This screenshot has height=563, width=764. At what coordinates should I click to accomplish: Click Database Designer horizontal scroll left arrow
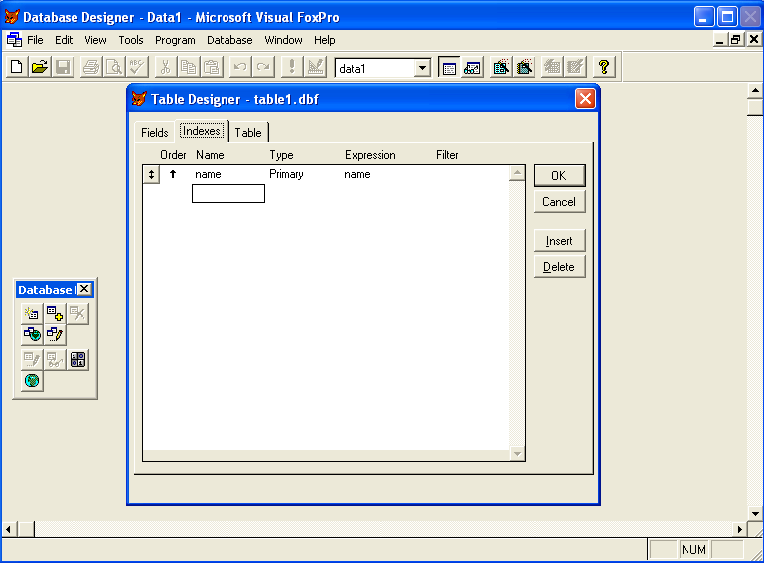8,529
